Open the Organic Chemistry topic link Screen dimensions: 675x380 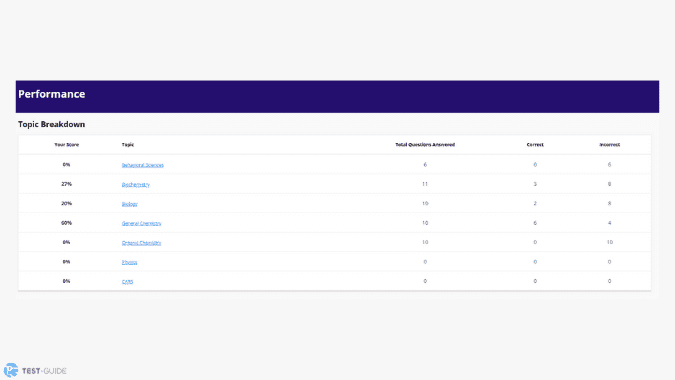[141, 243]
